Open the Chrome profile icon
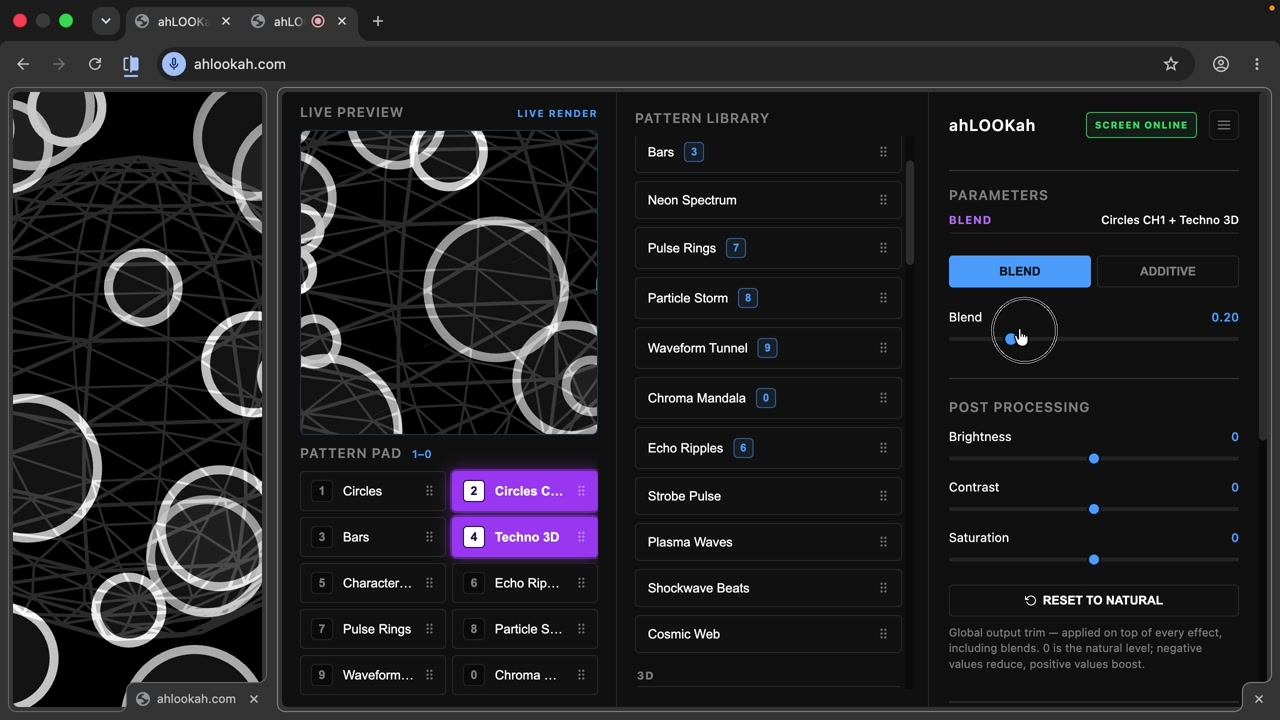1280x720 pixels. point(1221,64)
